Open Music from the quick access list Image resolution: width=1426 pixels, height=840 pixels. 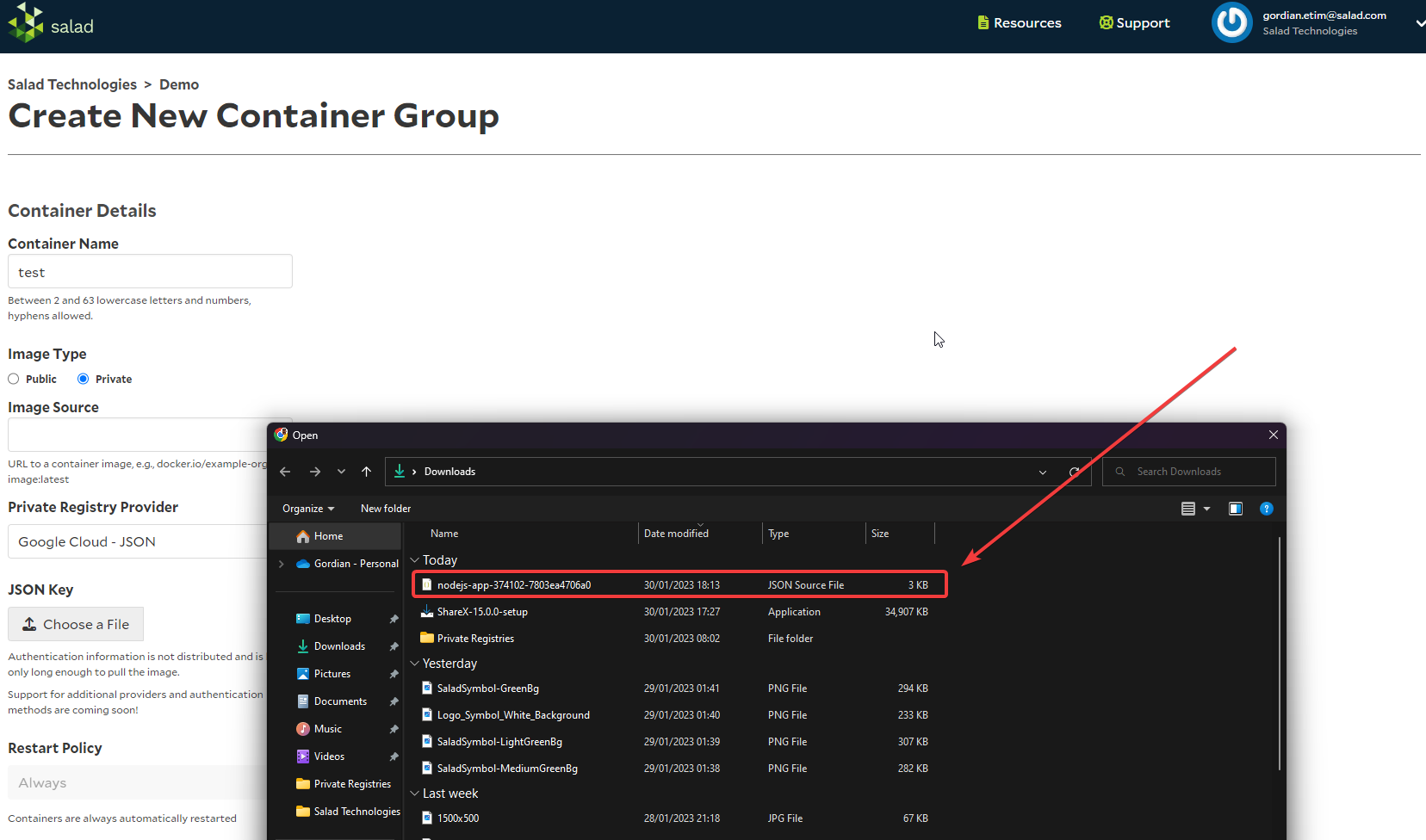click(319, 729)
